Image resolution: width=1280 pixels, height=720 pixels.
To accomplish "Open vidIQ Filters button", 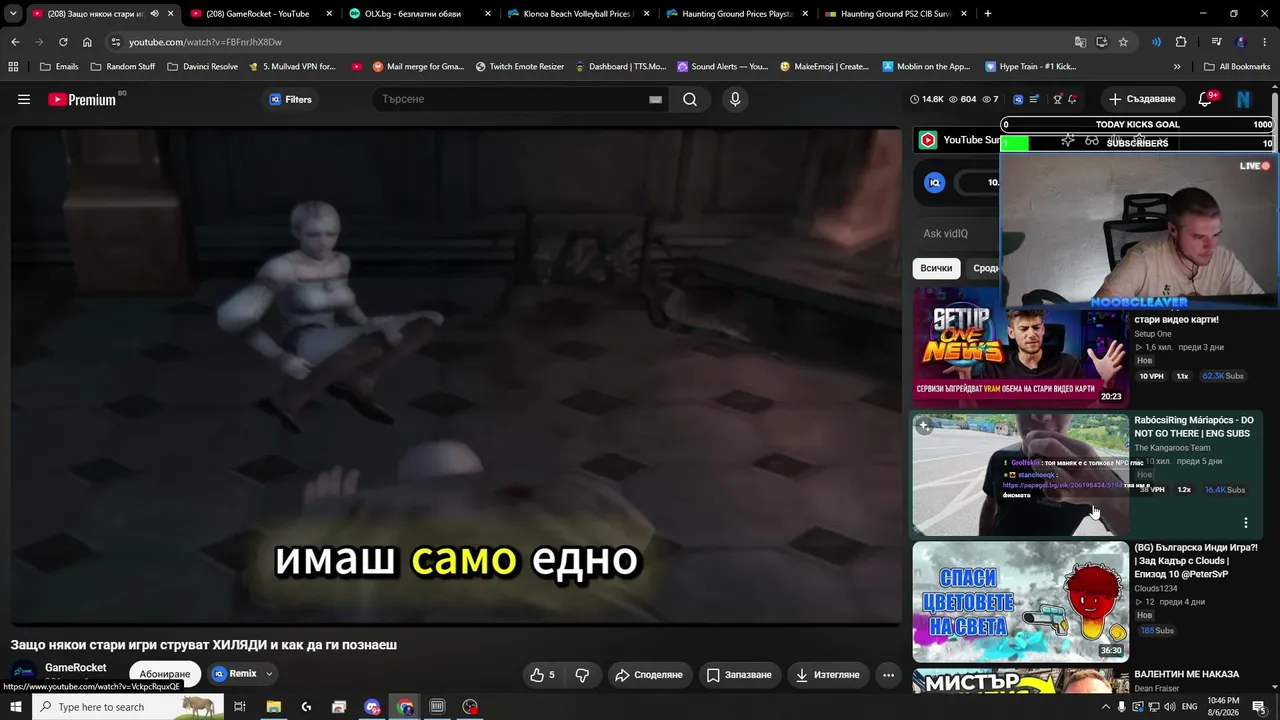I will [290, 99].
